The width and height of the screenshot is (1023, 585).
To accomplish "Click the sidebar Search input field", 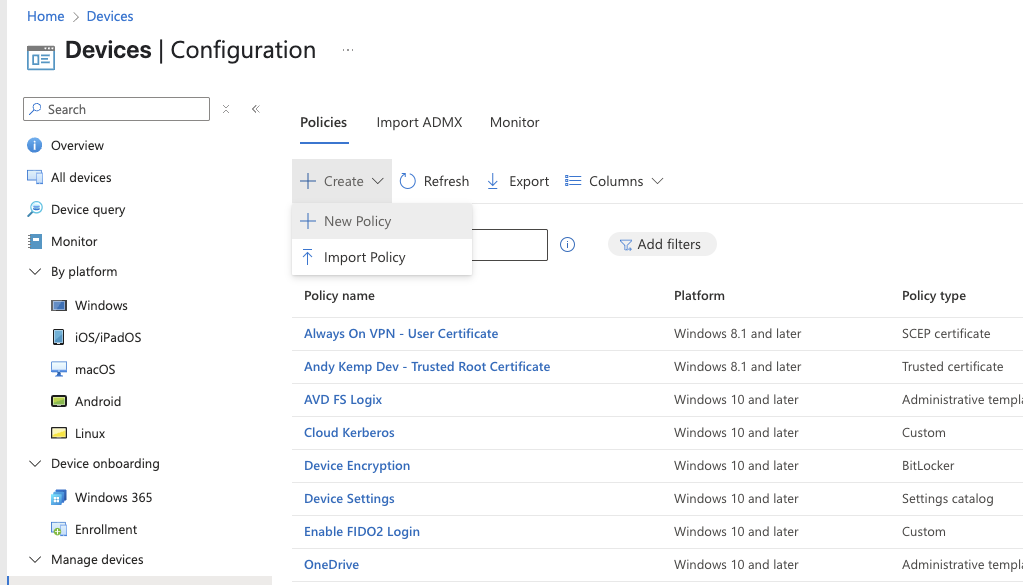I will 117,109.
